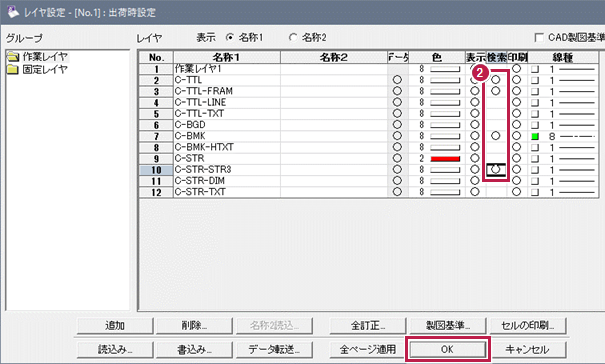Toggle search circle for C-TTL-FRAM row
This screenshot has width=605, height=364.
(x=496, y=91)
